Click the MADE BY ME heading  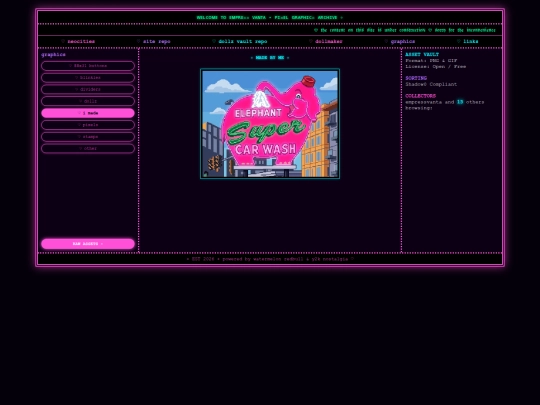coord(270,58)
